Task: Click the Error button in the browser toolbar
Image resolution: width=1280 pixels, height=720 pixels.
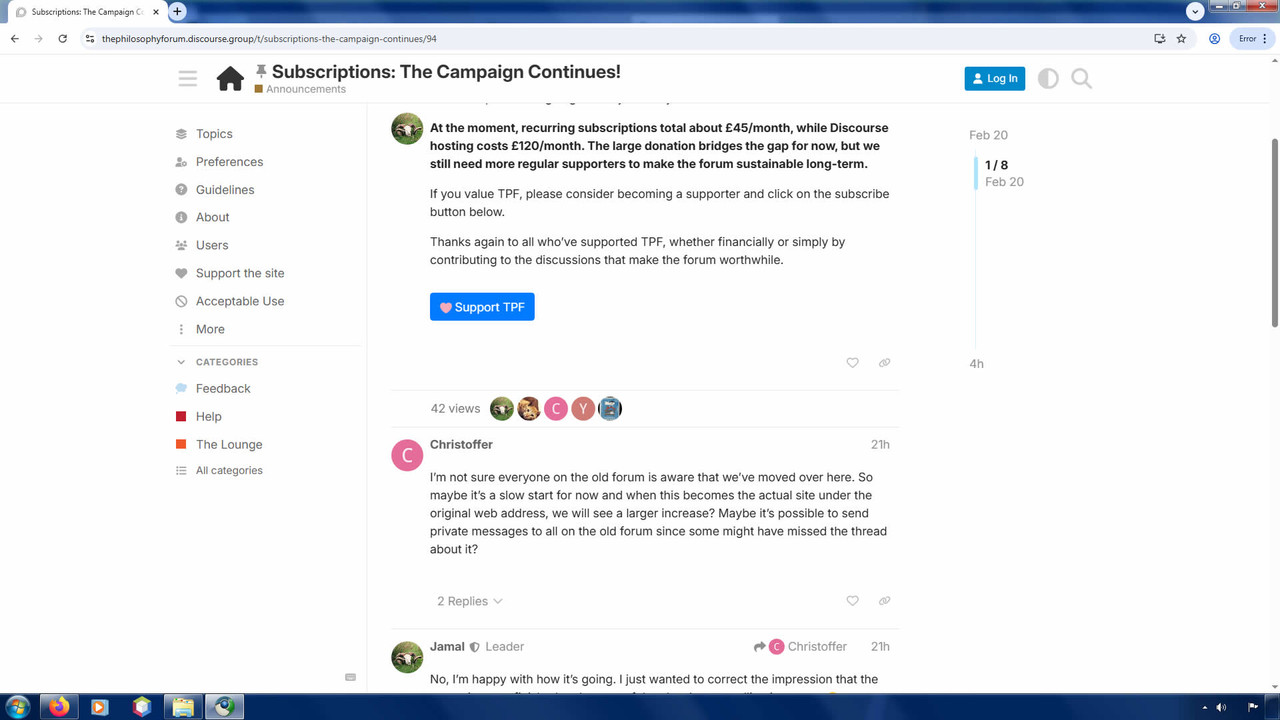Action: [x=1252, y=39]
